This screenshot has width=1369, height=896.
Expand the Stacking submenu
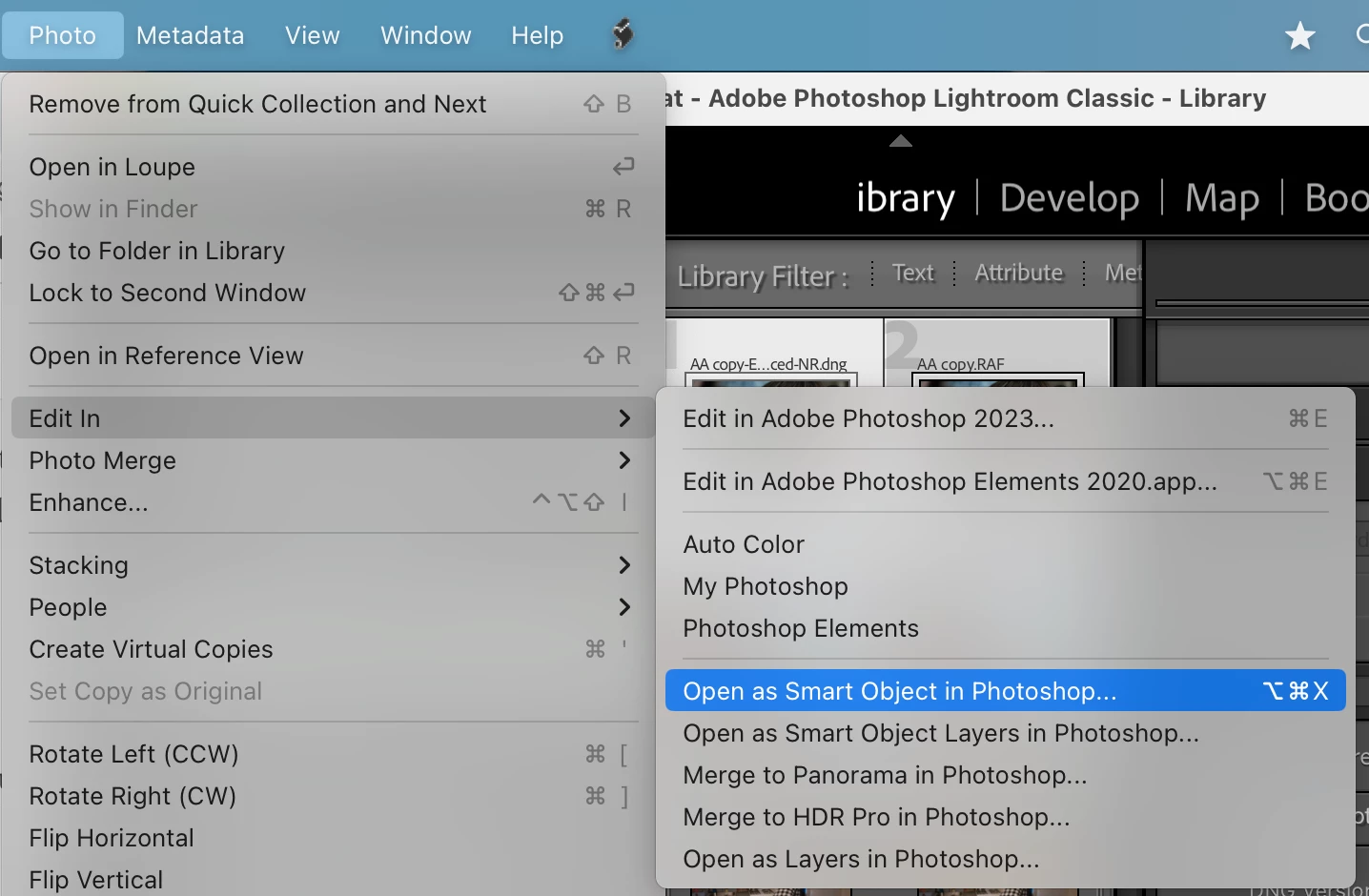click(x=333, y=565)
